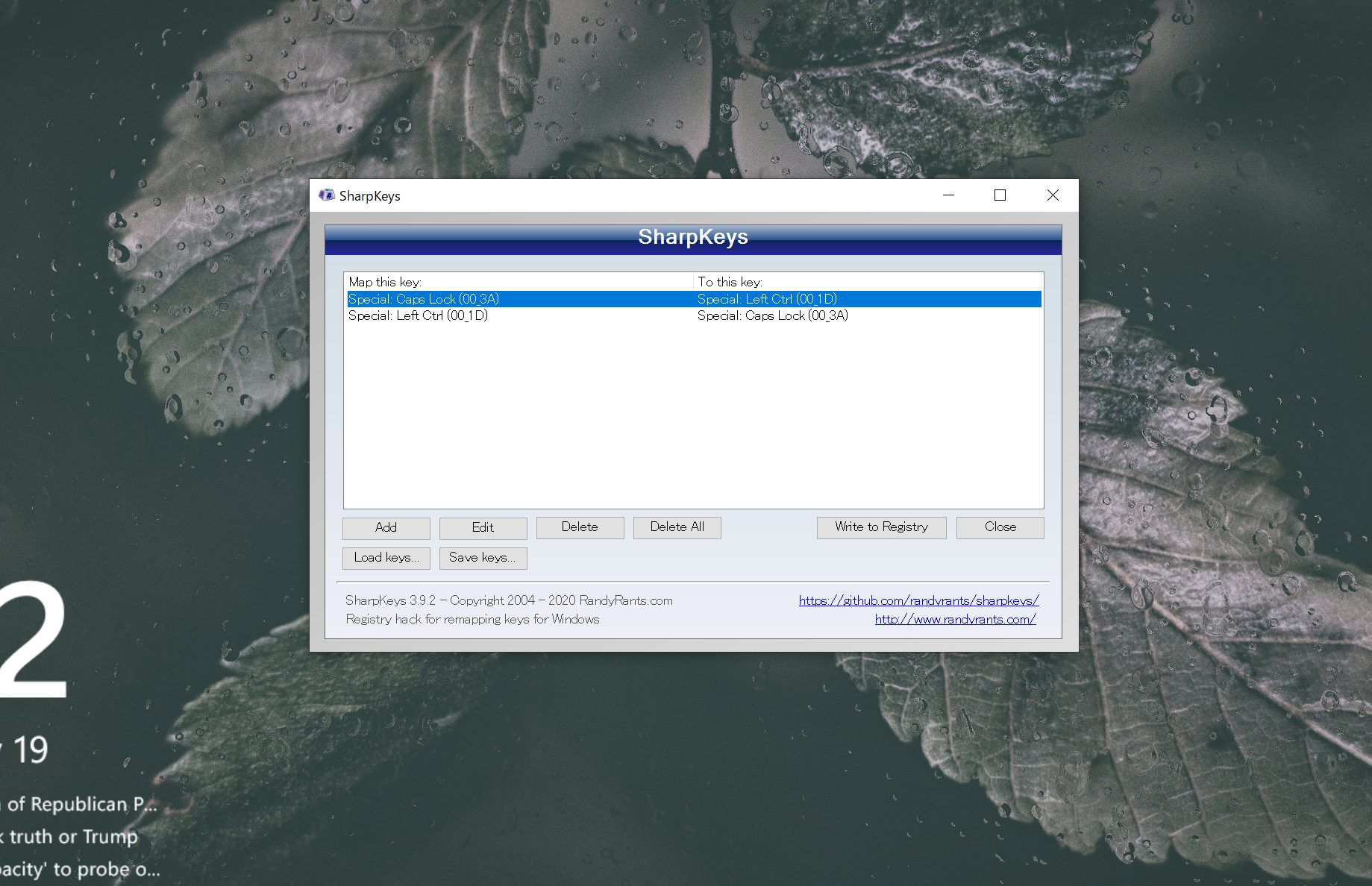The height and width of the screenshot is (886, 1372).
Task: Click 'Special: Caps Lock (00_3A)' in To column
Action: coord(772,315)
